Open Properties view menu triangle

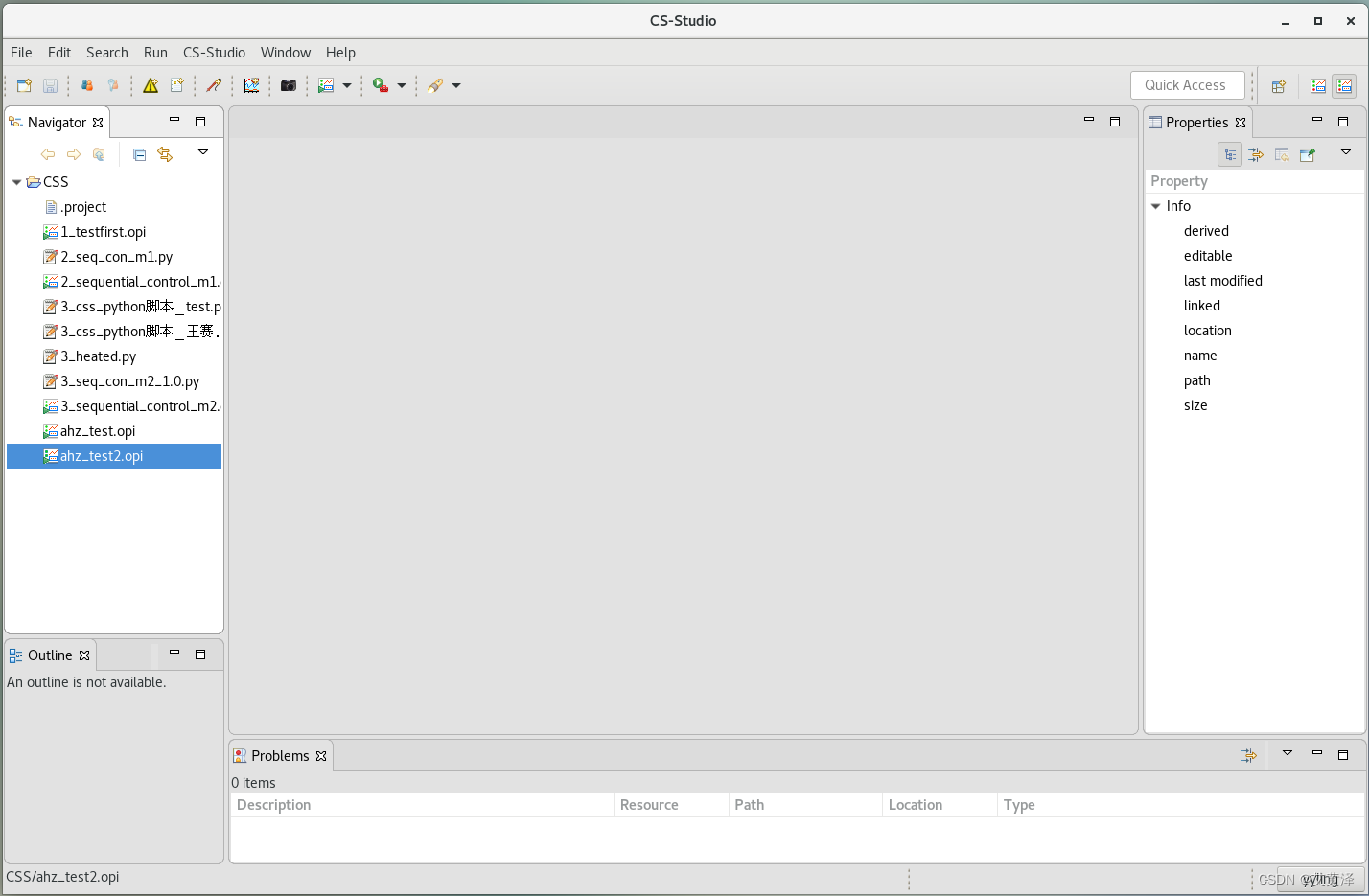1345,152
